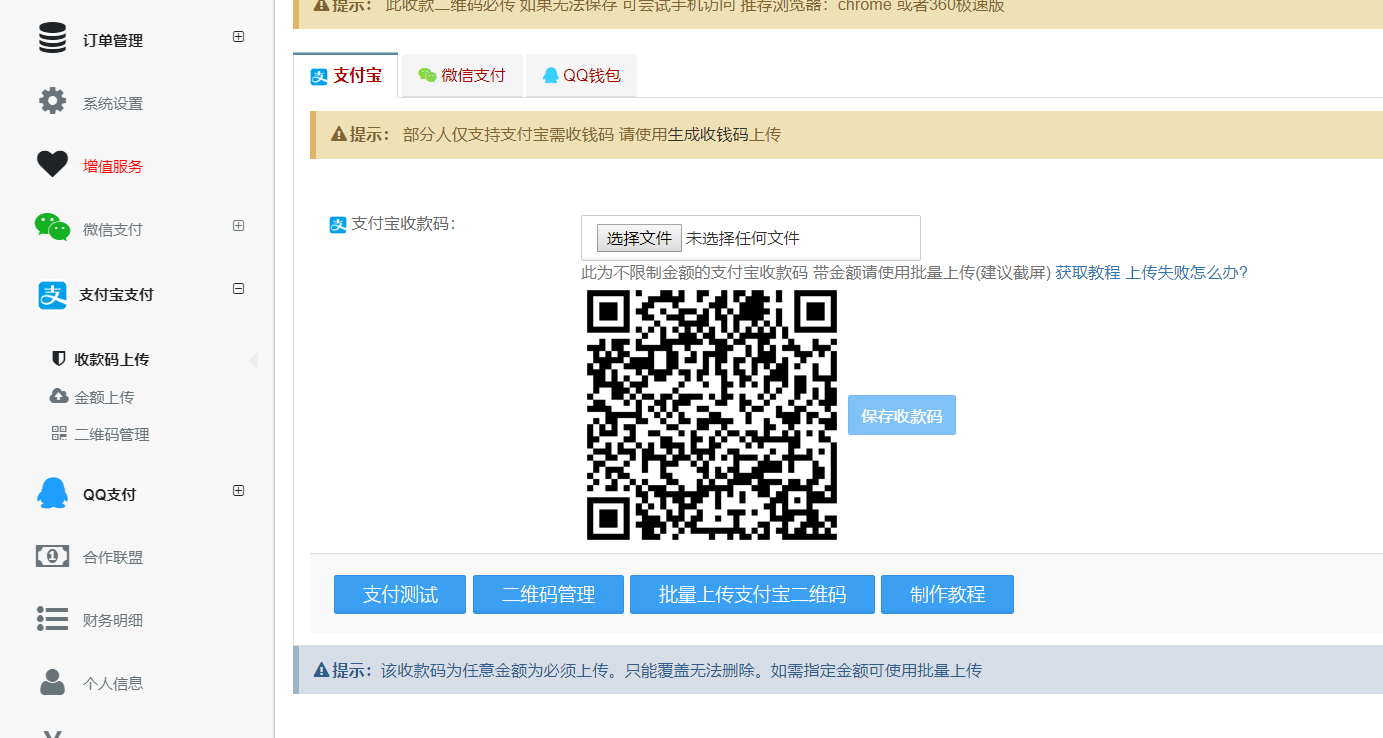The height and width of the screenshot is (738, 1383).
Task: Click the 保存收款码 button
Action: click(x=902, y=415)
